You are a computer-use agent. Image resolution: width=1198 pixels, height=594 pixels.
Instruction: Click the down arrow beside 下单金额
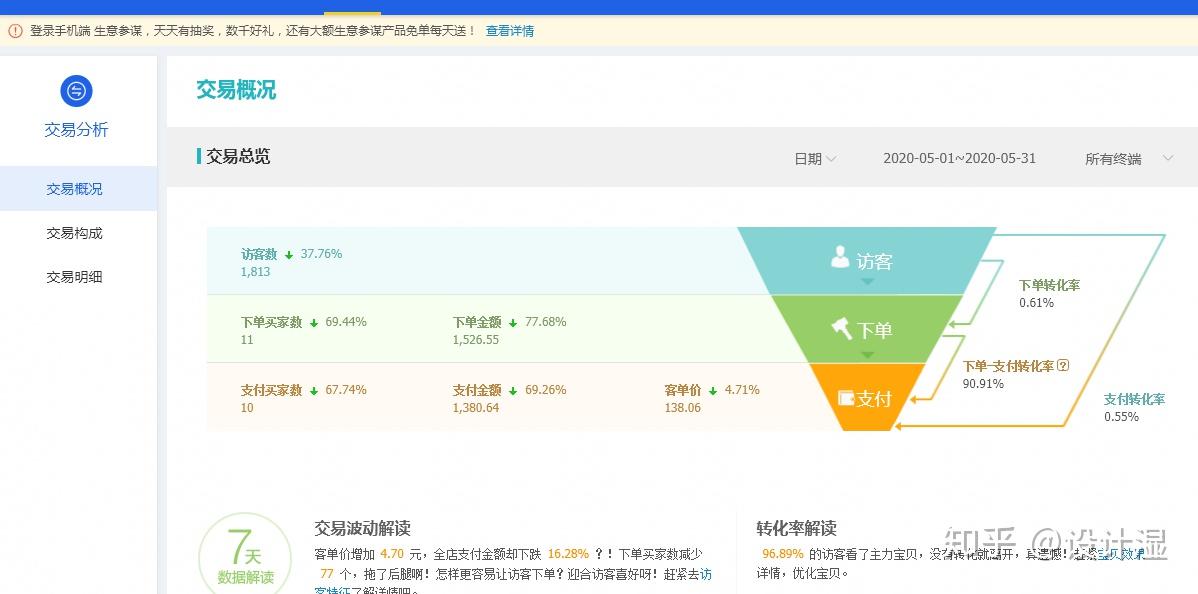tap(513, 323)
